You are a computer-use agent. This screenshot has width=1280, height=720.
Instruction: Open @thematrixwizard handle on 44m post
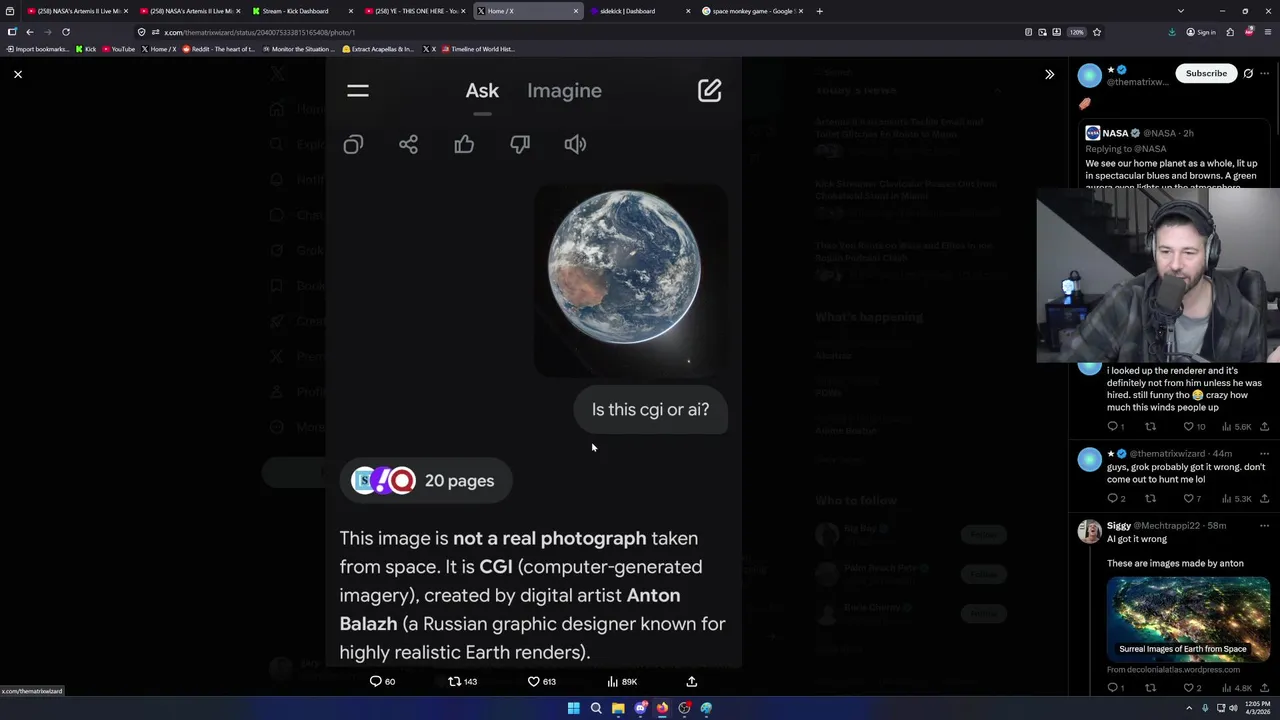1167,454
